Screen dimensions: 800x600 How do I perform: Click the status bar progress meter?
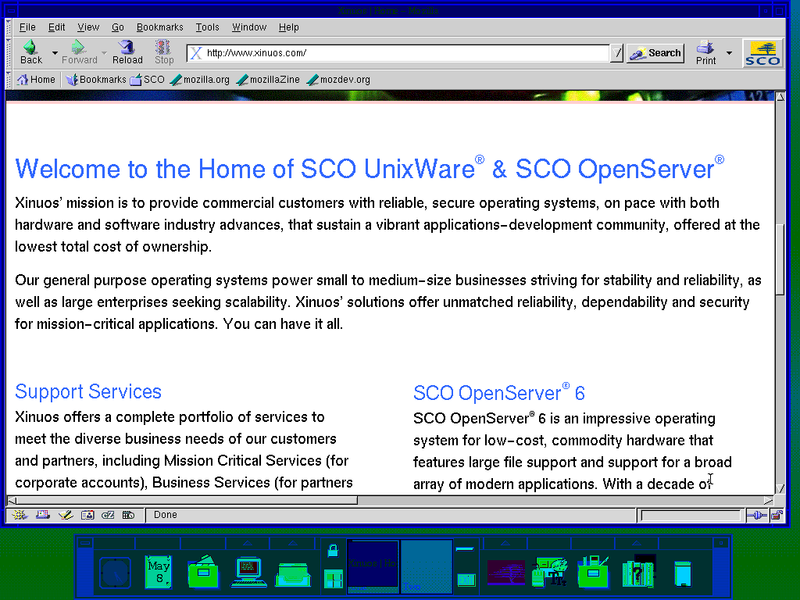(x=690, y=515)
